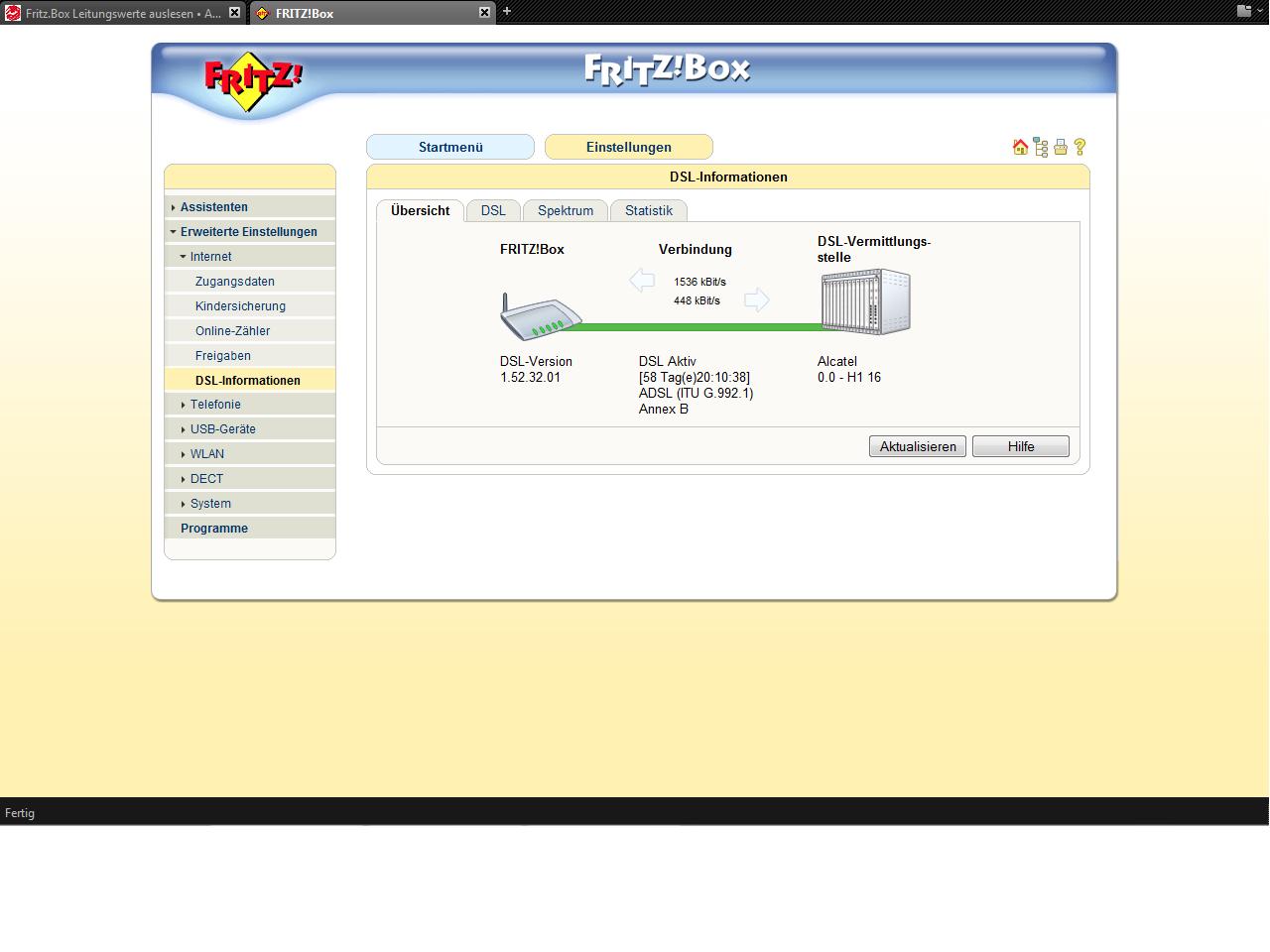Open the Kindersicherung settings page
Viewport: 1270px width, 952px height.
point(240,306)
